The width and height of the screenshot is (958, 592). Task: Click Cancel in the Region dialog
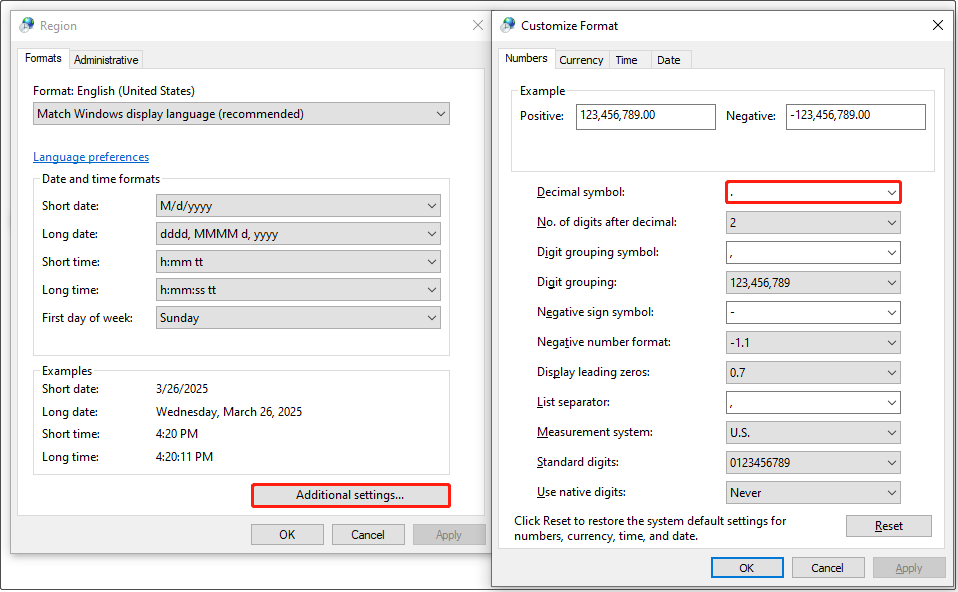[x=368, y=535]
